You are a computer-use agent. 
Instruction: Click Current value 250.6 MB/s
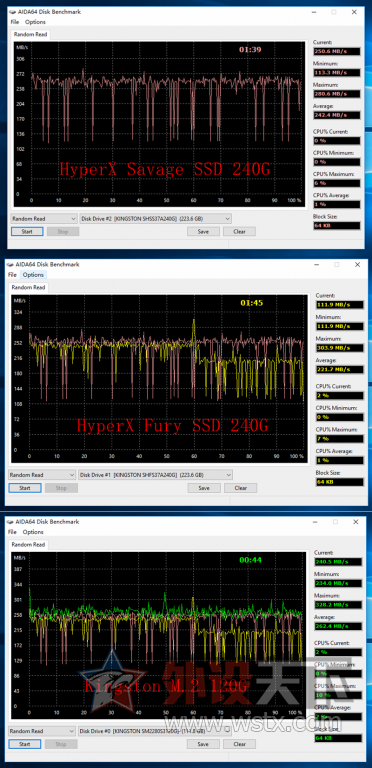[x=337, y=51]
